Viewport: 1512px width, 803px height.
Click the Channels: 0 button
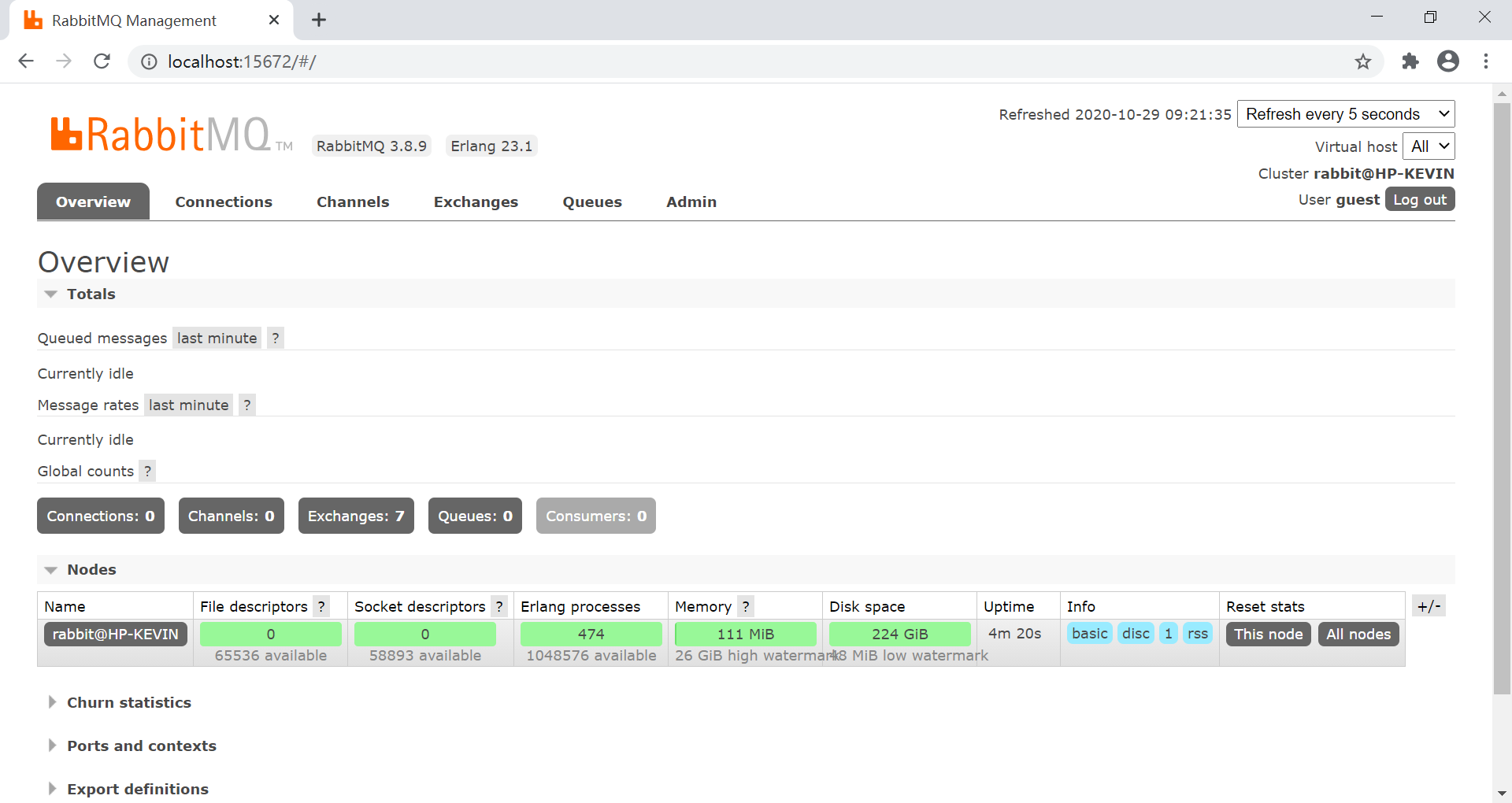click(x=232, y=516)
